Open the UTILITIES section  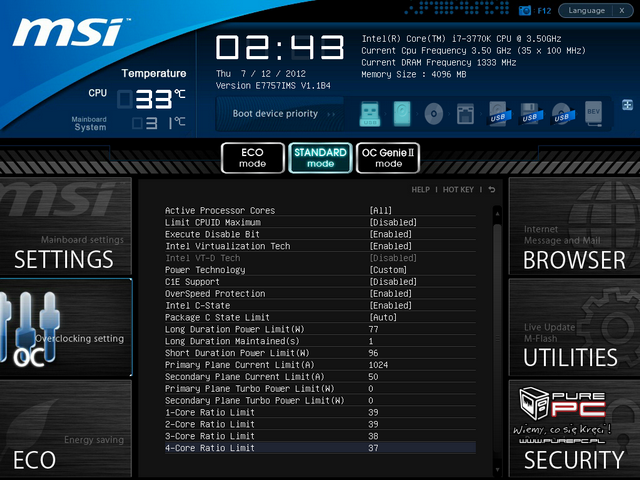click(x=574, y=327)
